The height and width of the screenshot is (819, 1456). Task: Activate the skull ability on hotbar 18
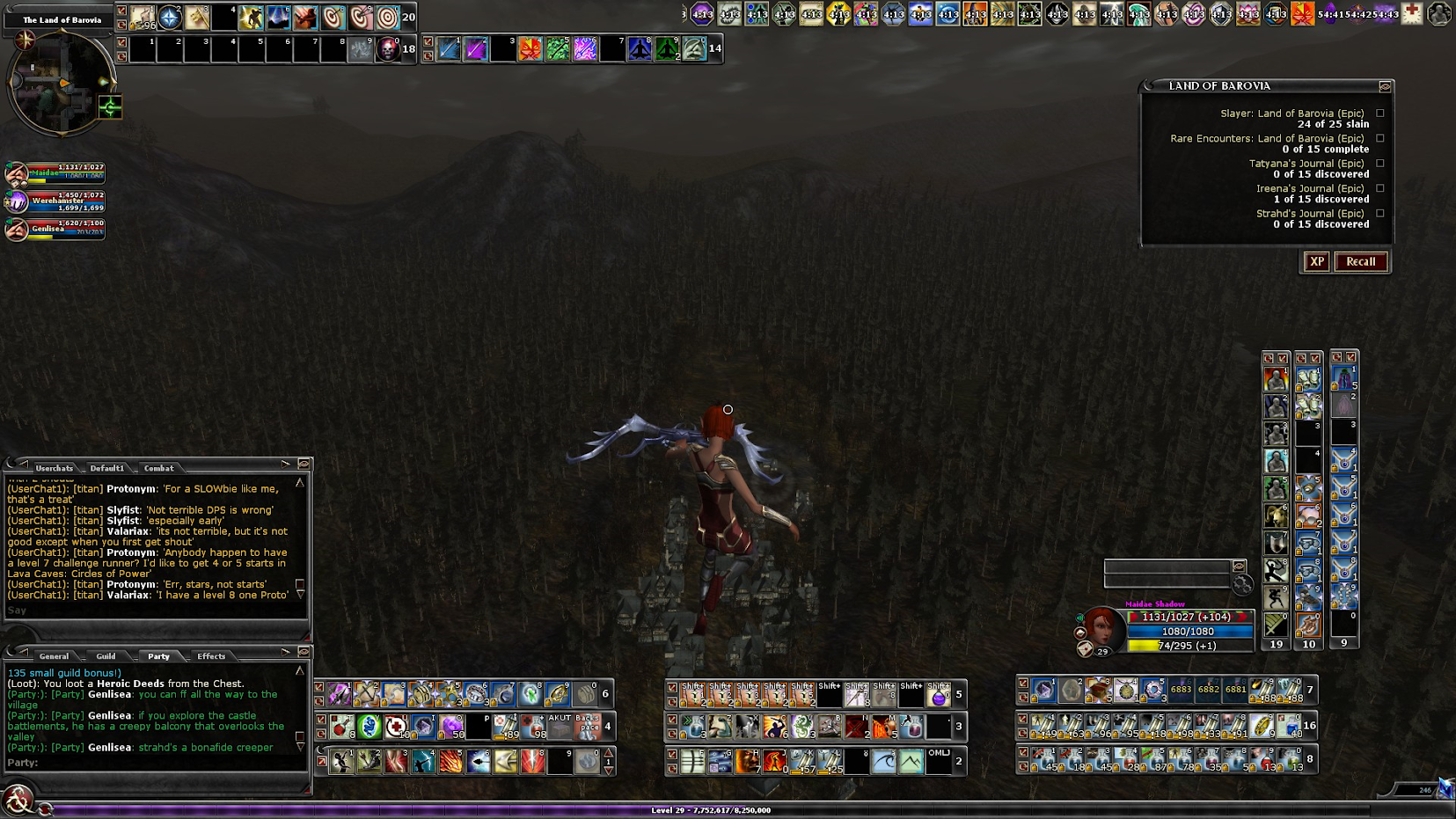(x=387, y=49)
